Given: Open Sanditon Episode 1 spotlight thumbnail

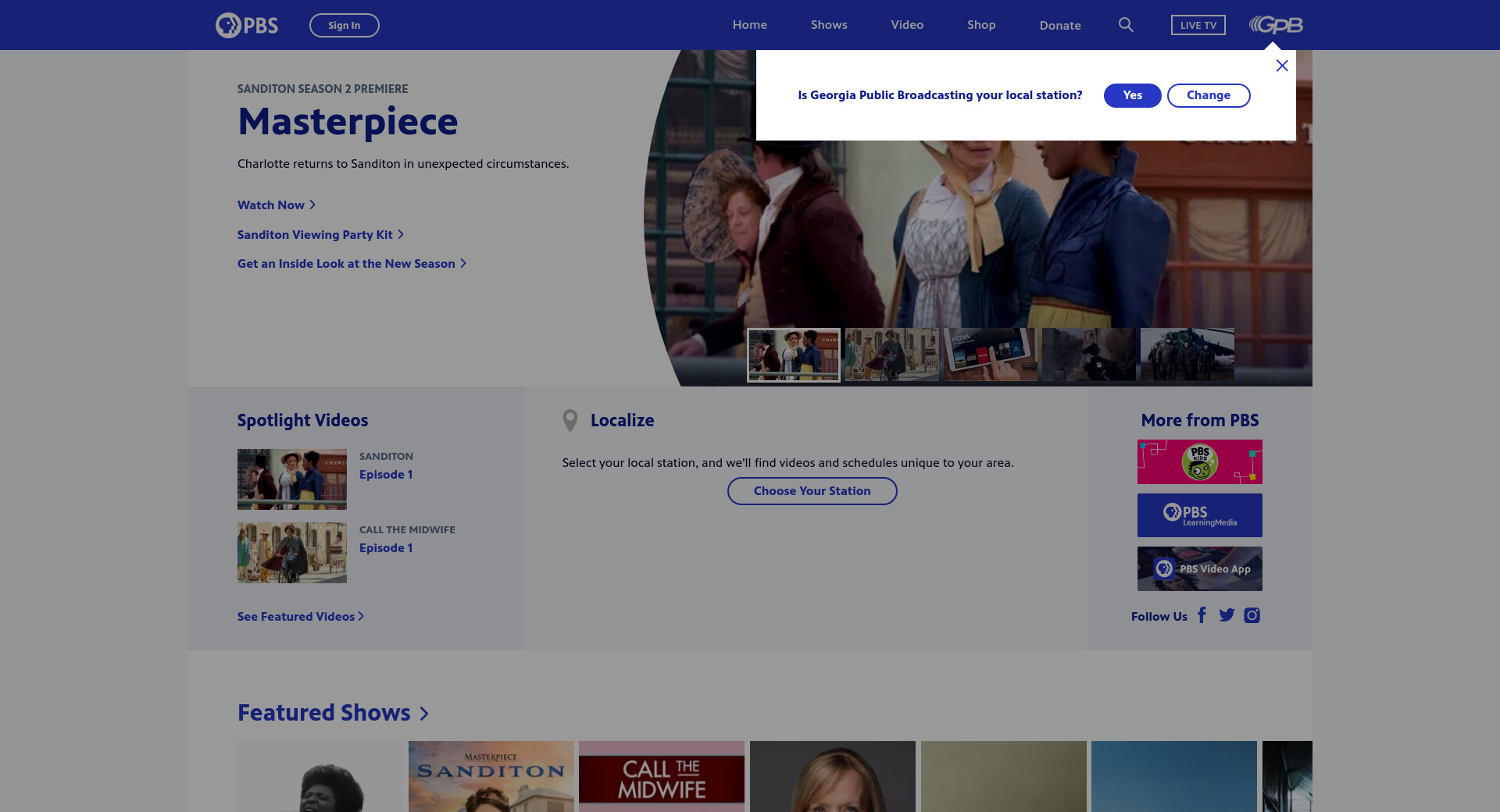Looking at the screenshot, I should click(x=292, y=479).
